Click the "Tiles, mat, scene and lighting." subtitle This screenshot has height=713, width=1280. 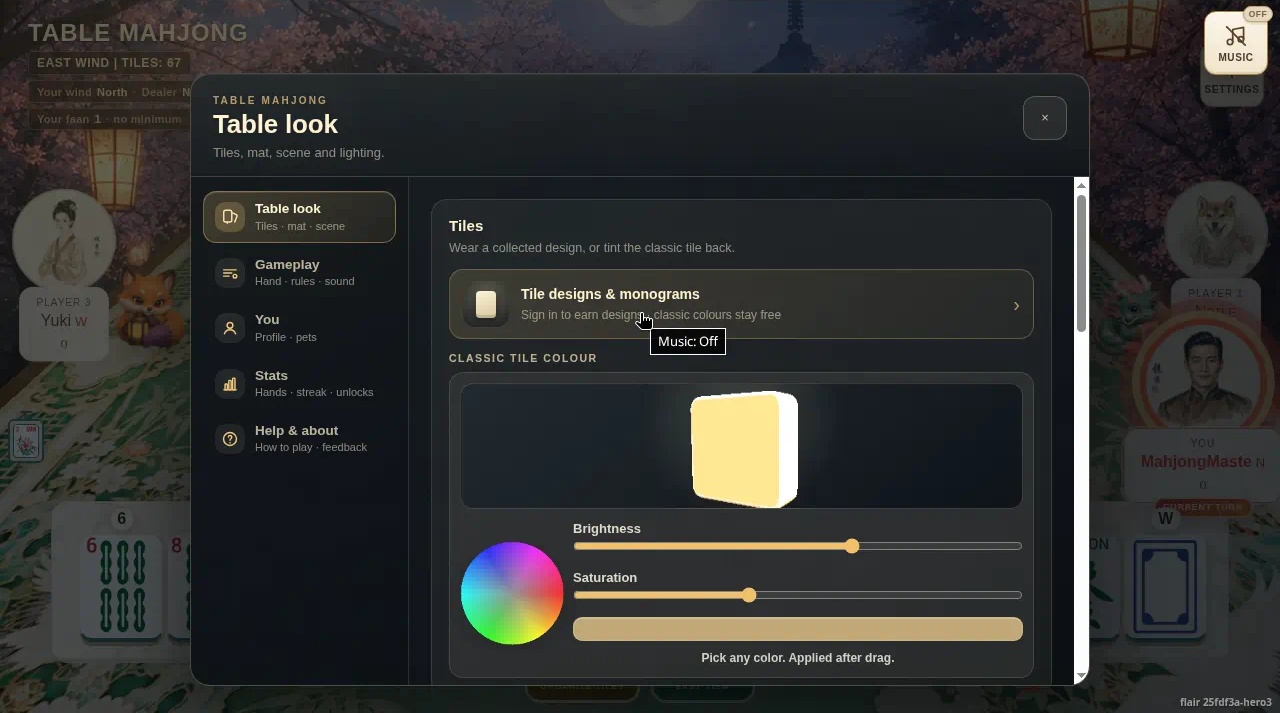(x=299, y=153)
